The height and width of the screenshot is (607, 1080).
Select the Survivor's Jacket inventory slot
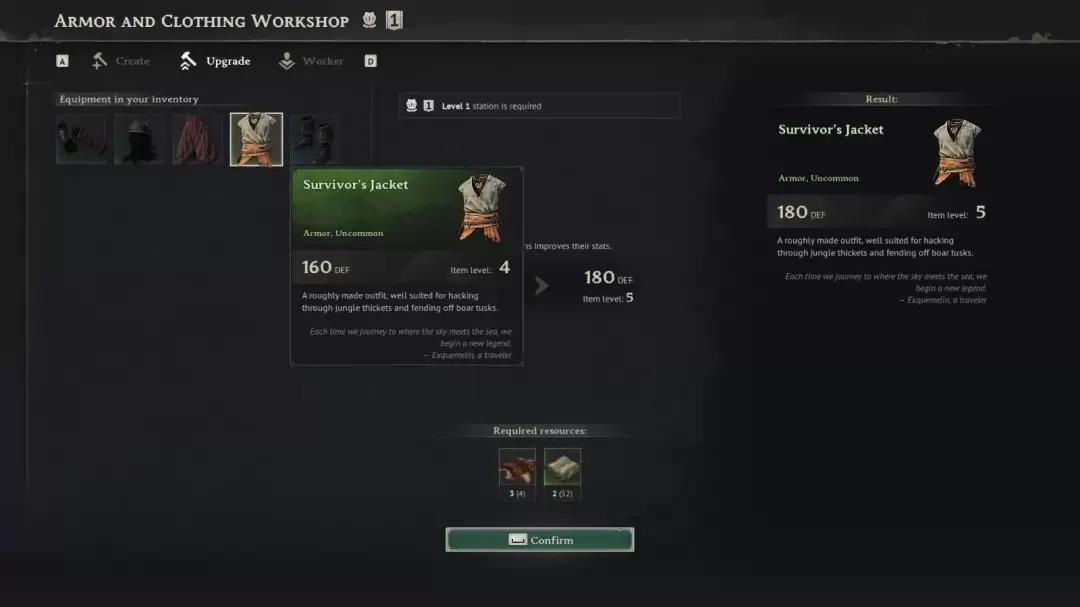[x=256, y=139]
